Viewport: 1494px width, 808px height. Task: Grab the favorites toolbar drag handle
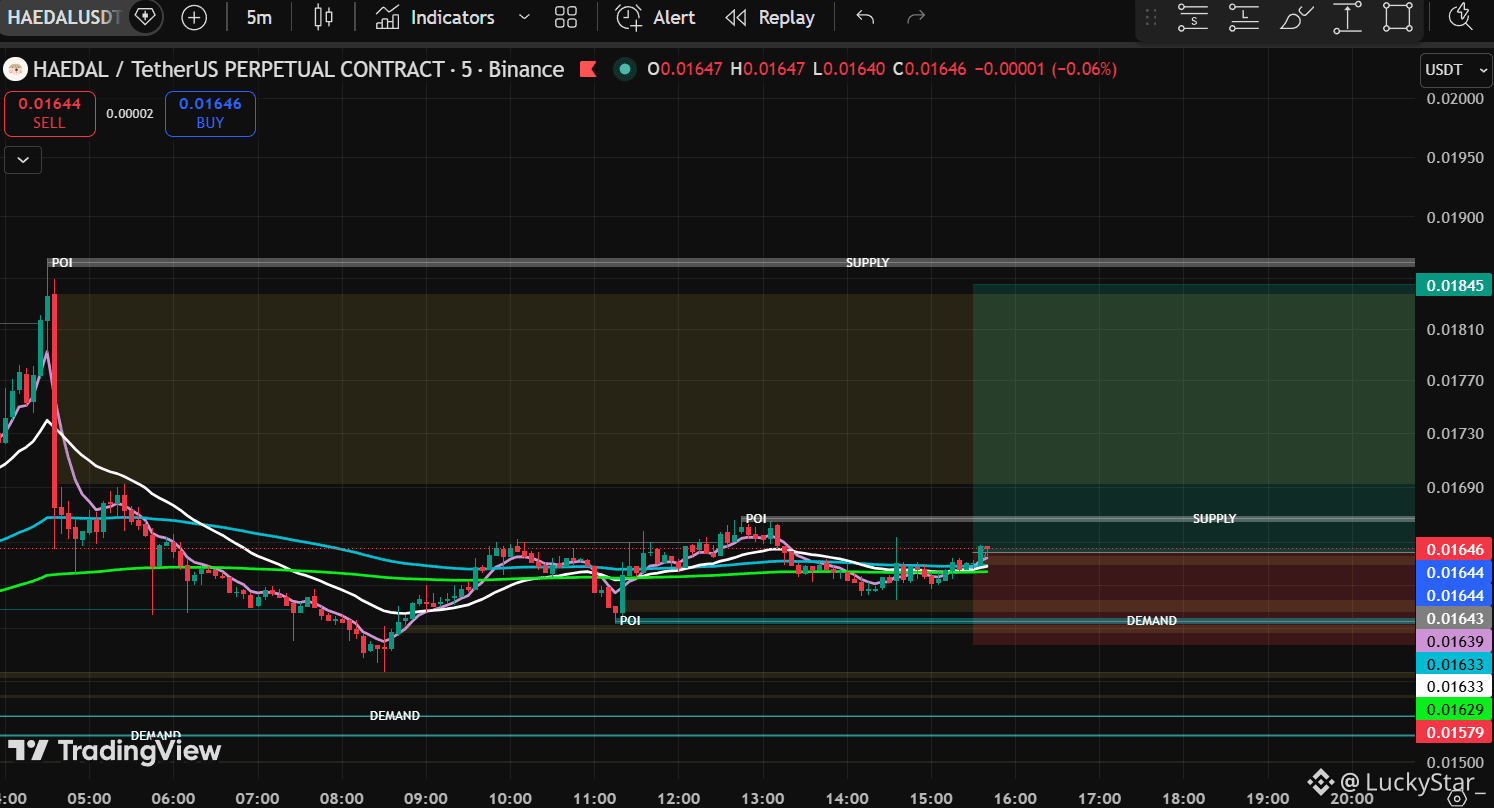[1151, 17]
